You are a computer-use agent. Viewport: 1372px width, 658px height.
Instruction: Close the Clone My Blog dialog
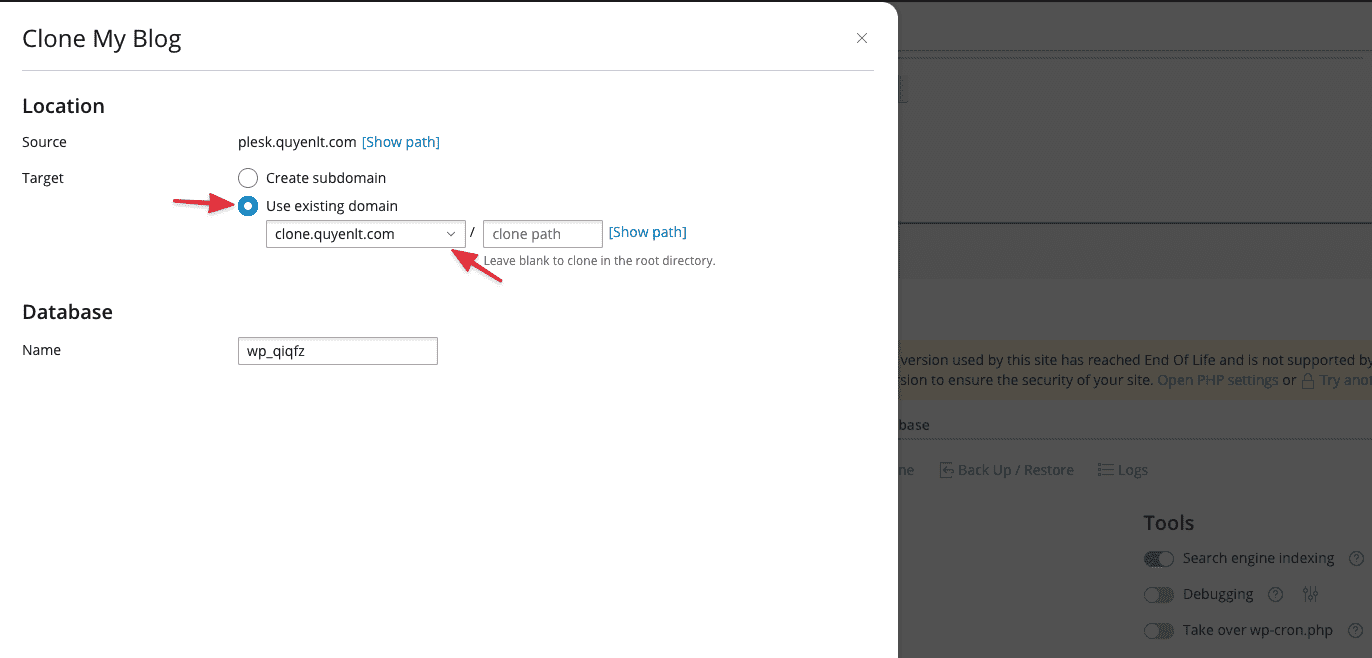861,39
